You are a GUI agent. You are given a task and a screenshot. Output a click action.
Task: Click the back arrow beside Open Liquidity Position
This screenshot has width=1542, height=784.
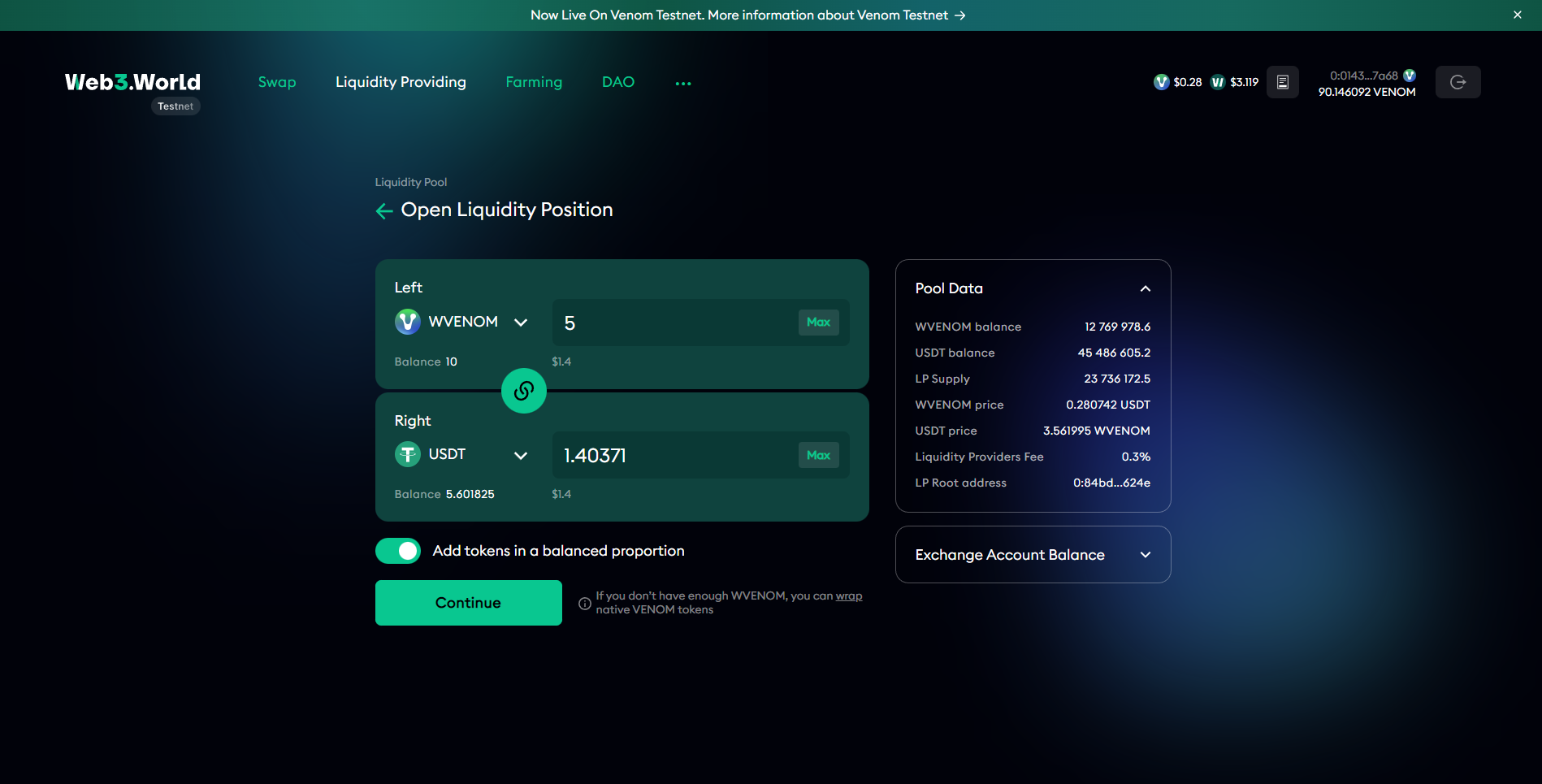point(384,211)
